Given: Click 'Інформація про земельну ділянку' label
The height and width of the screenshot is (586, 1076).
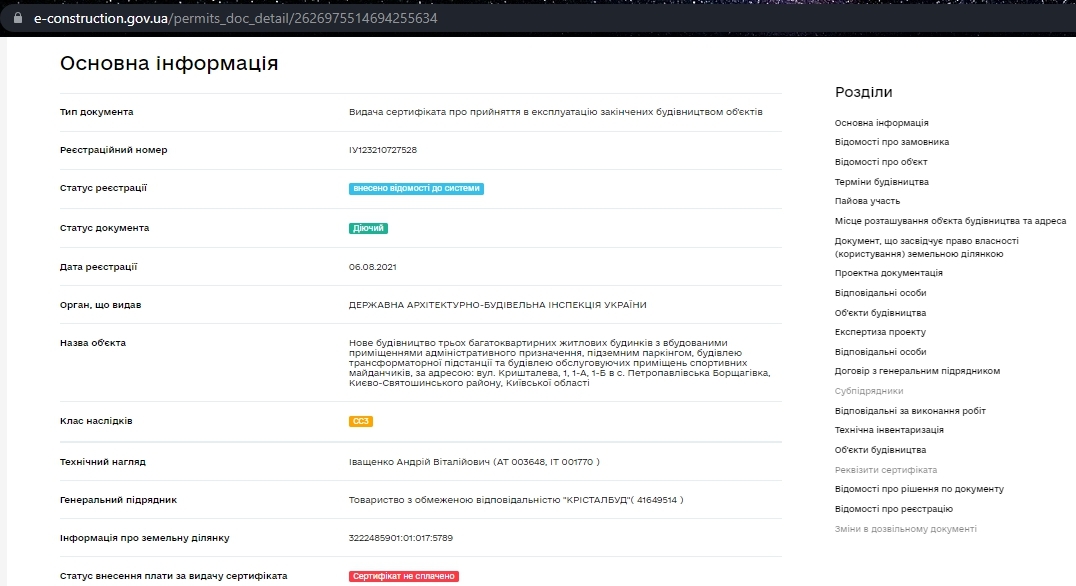Looking at the screenshot, I should point(144,538).
